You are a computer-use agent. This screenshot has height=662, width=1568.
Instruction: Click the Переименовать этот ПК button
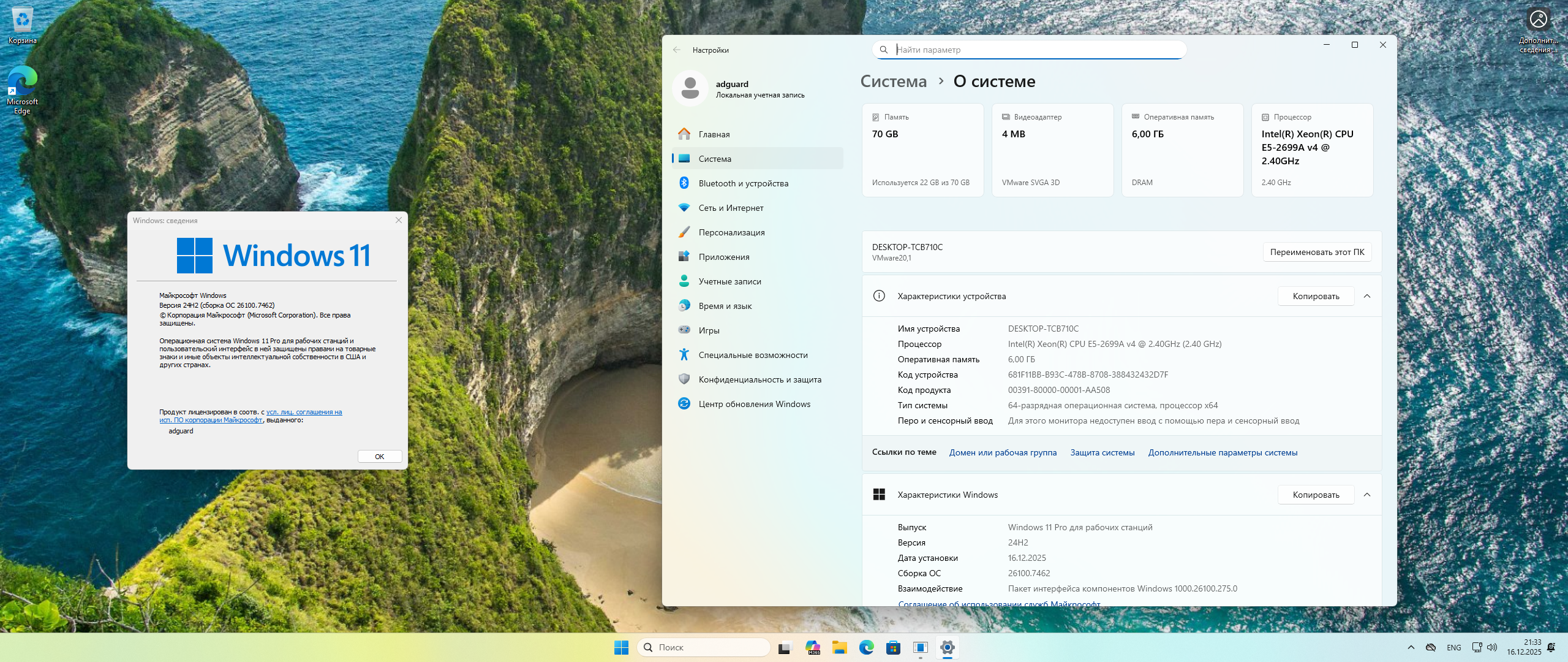tap(1317, 252)
